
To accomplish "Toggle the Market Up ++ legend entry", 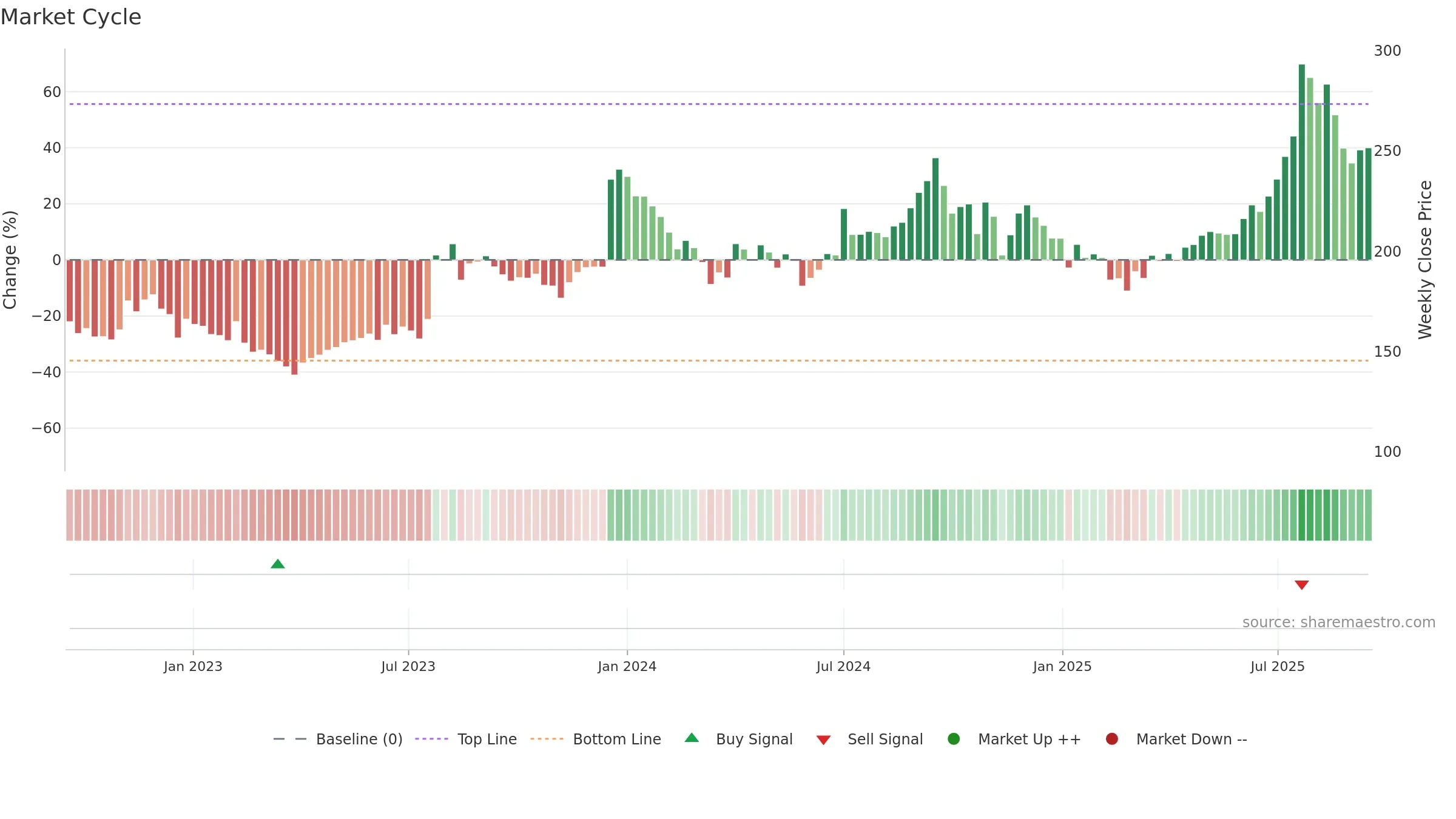I will point(1014,739).
